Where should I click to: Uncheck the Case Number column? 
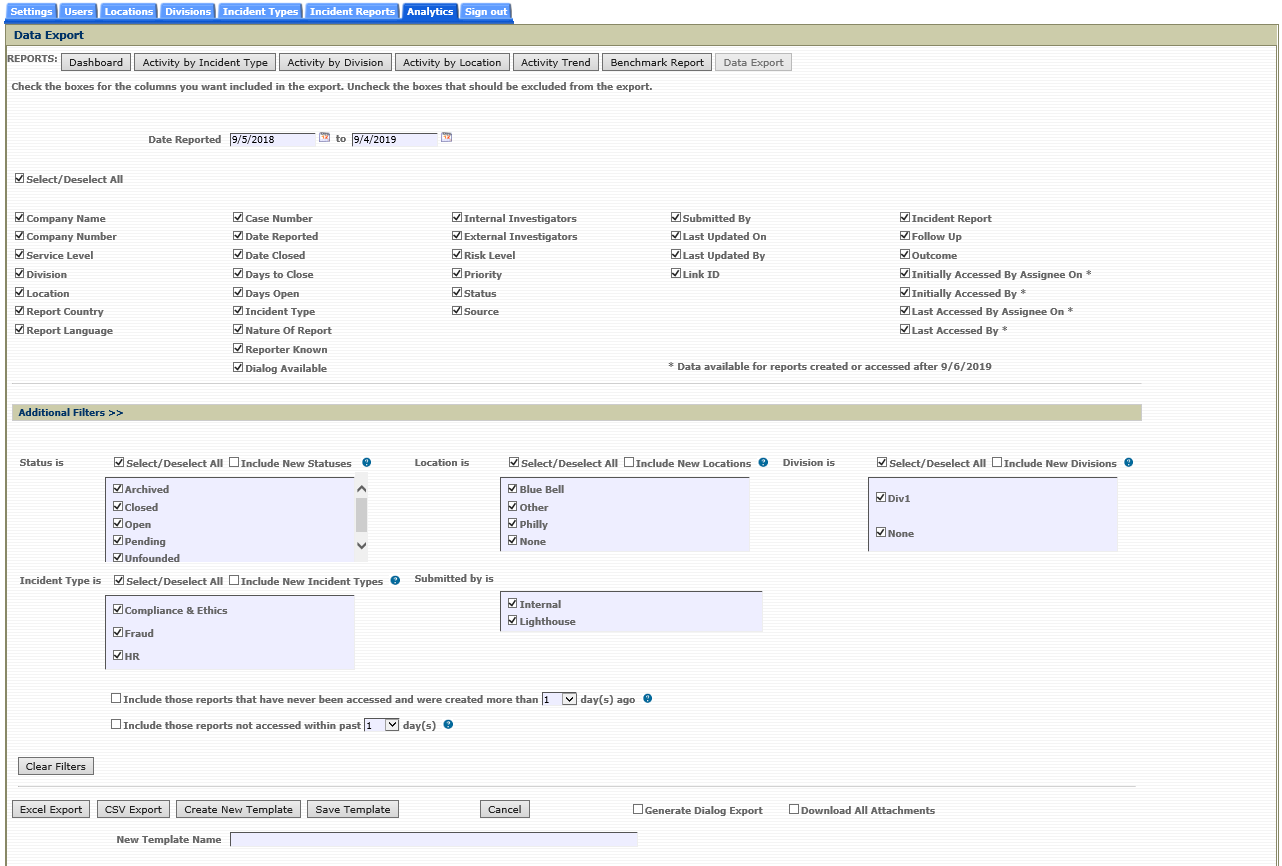tap(238, 217)
